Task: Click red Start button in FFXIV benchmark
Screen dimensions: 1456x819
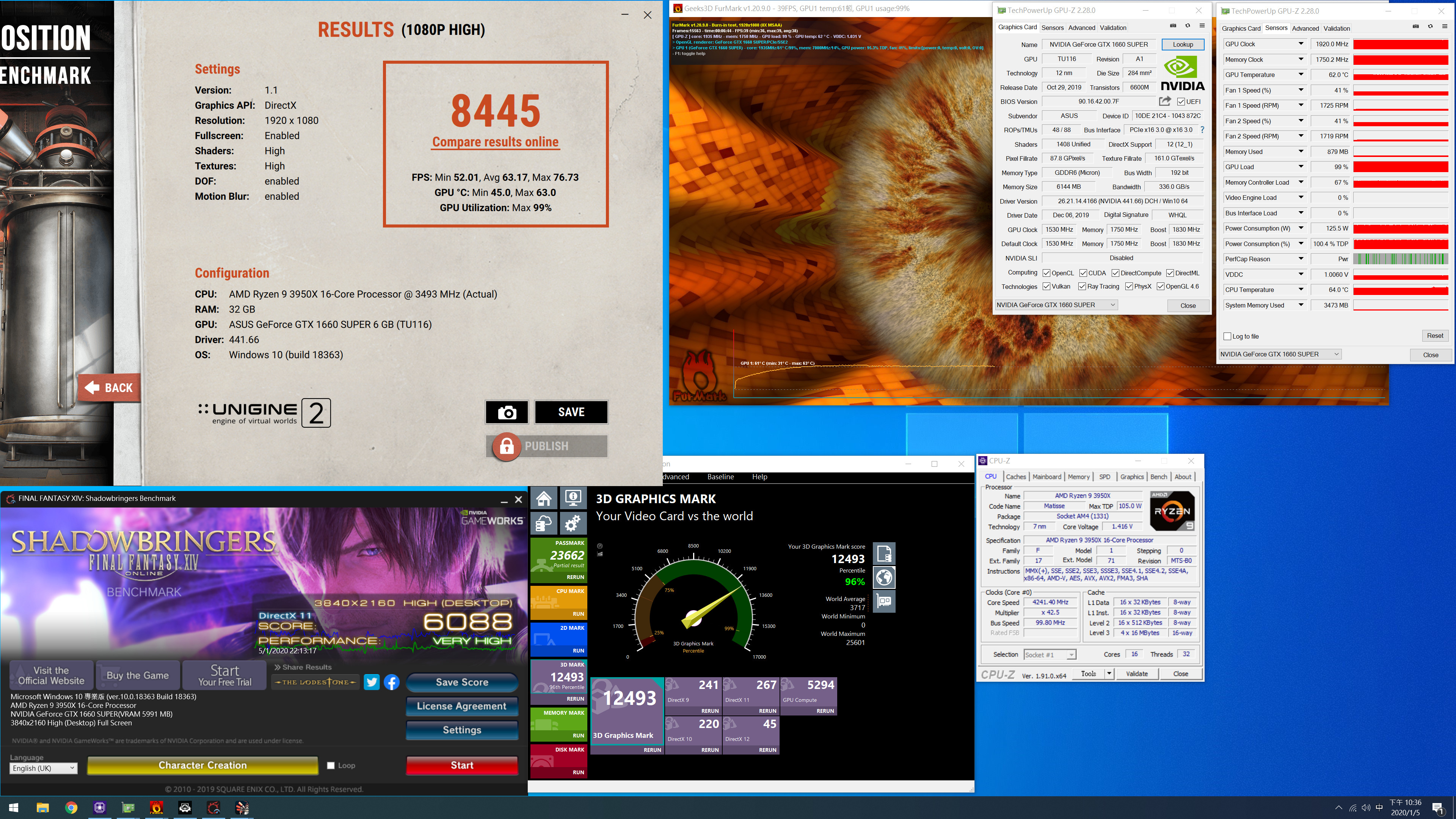Action: (462, 765)
